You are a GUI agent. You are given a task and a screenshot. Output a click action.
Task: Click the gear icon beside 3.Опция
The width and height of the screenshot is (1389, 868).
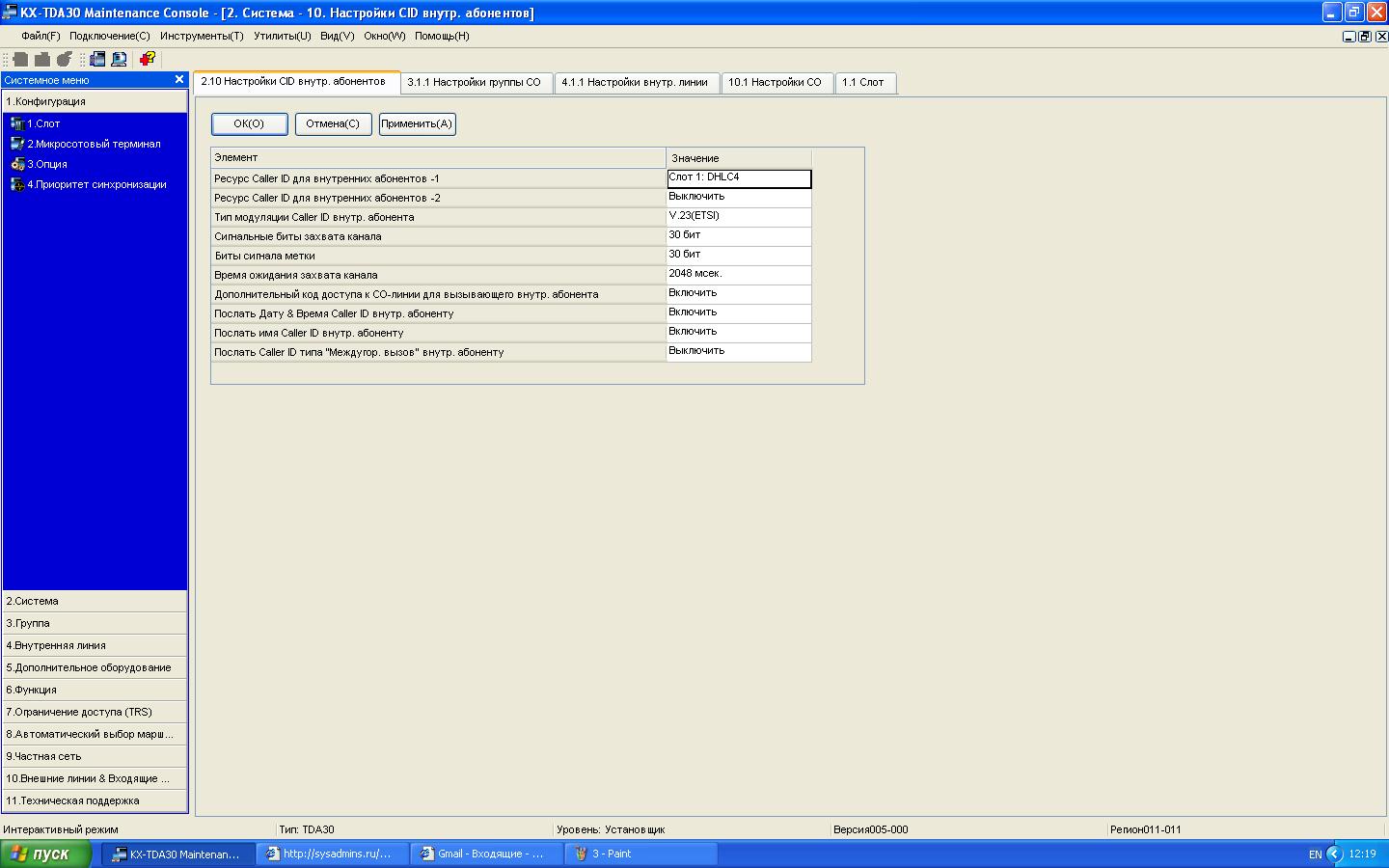(17, 164)
